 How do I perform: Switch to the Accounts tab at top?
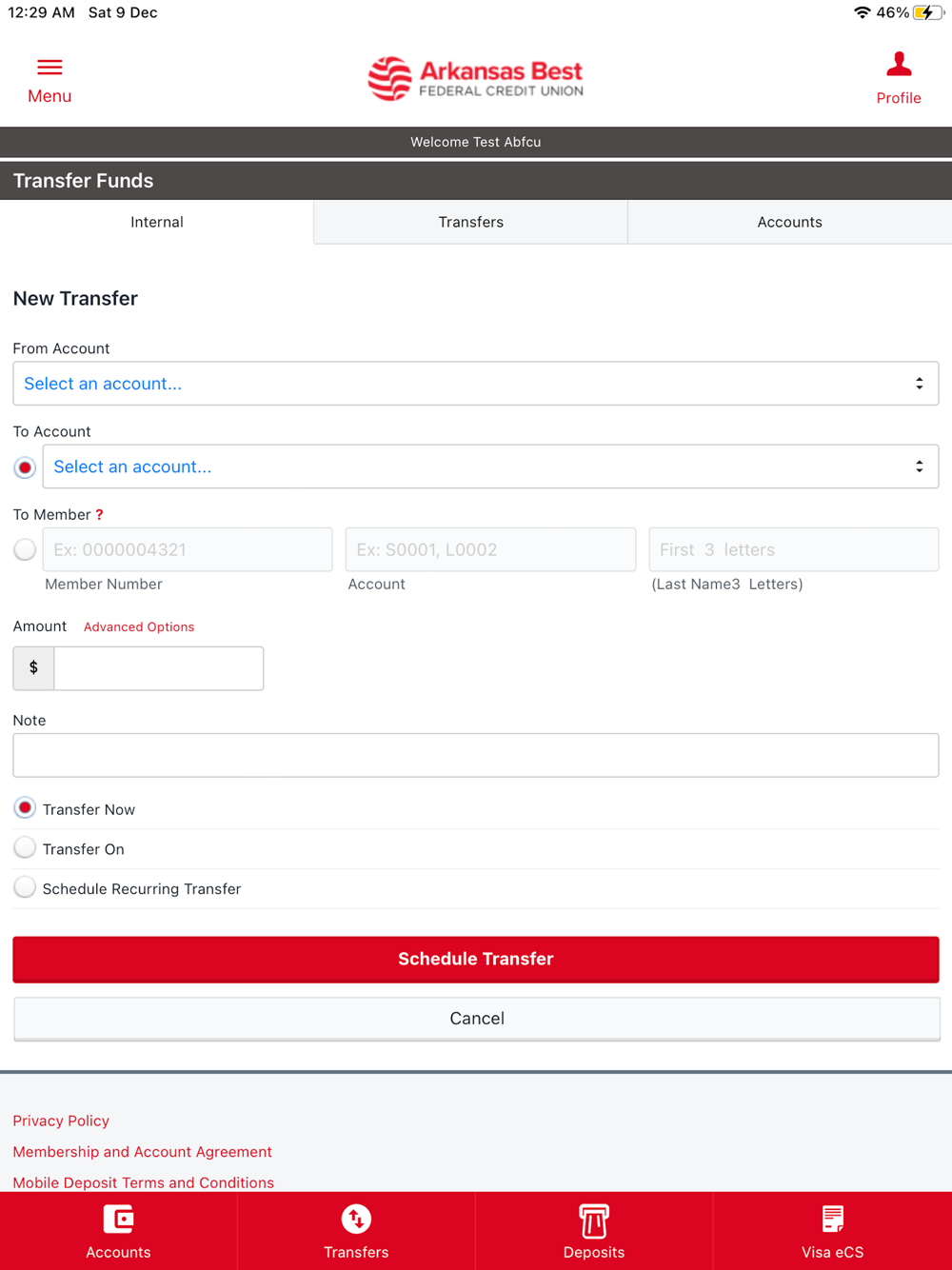[x=789, y=222]
